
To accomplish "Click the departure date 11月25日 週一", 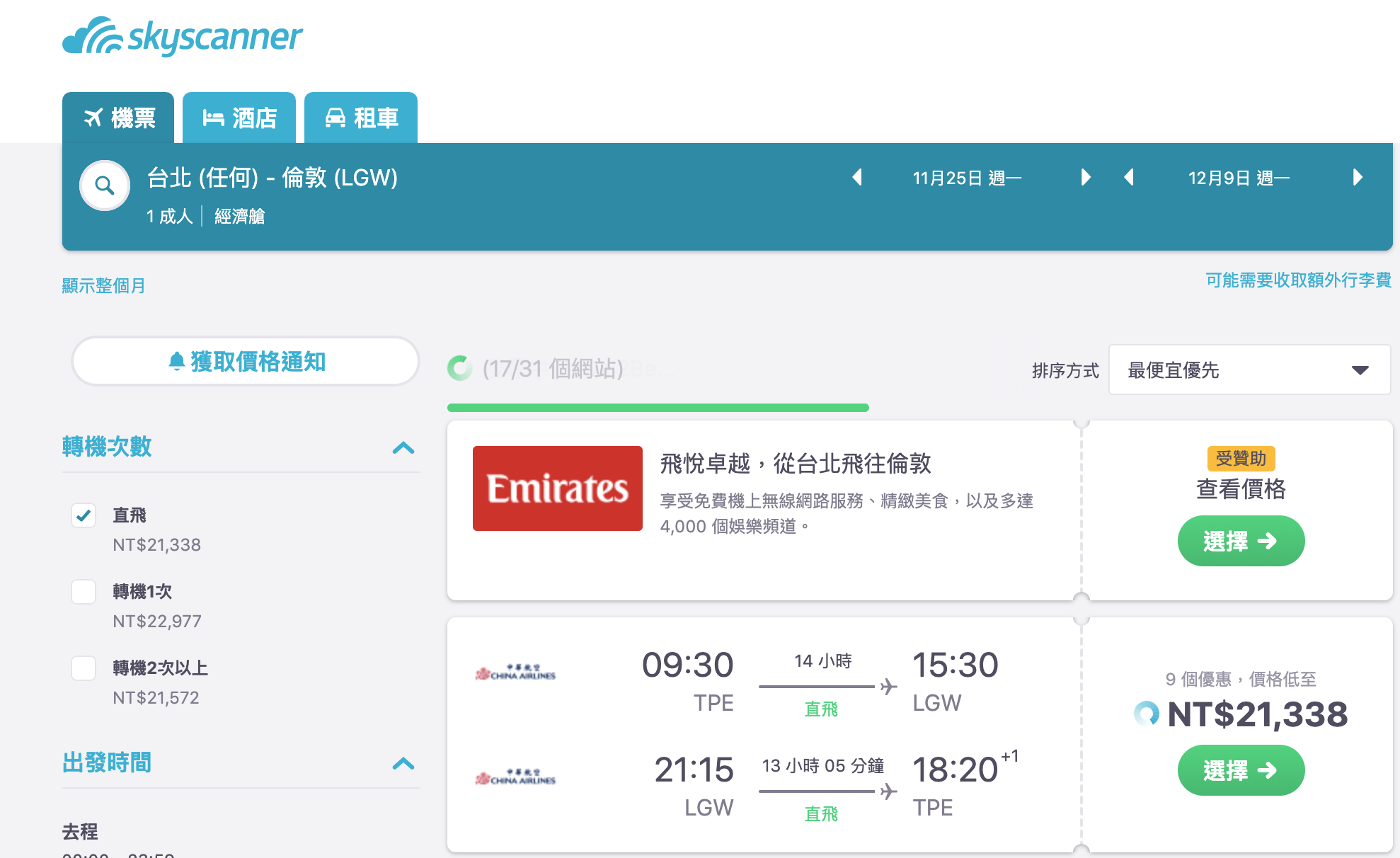I will coord(967,178).
